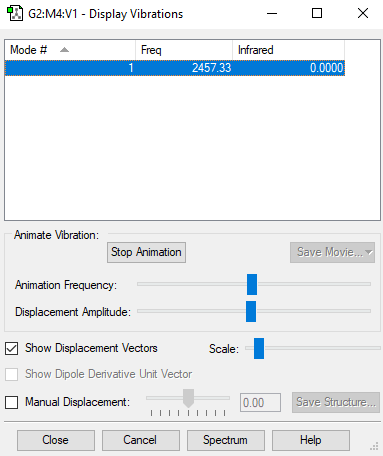Viewport: 383px width, 456px height.
Task: Click the Displacement Amplitude slider handle
Action: tap(251, 311)
